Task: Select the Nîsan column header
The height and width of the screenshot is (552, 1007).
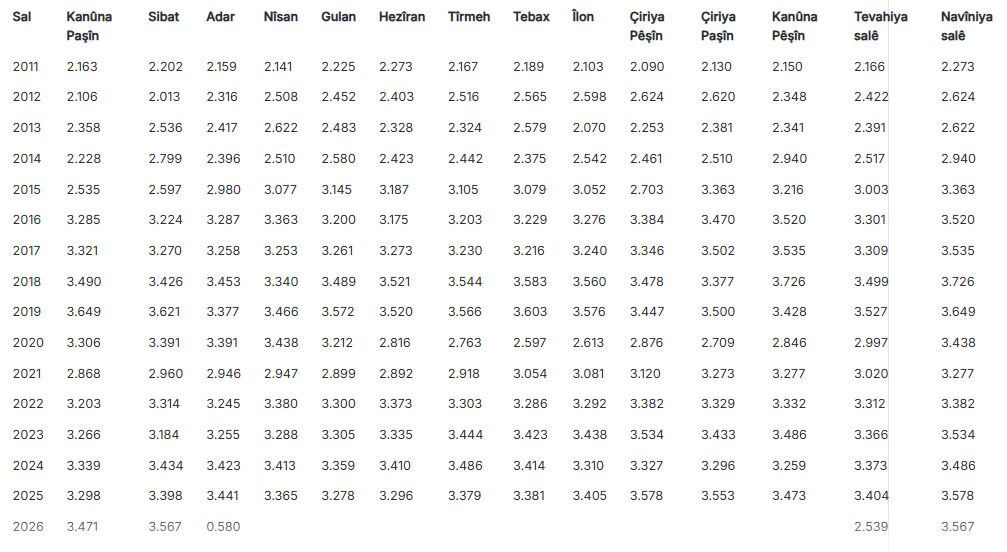Action: coord(280,17)
